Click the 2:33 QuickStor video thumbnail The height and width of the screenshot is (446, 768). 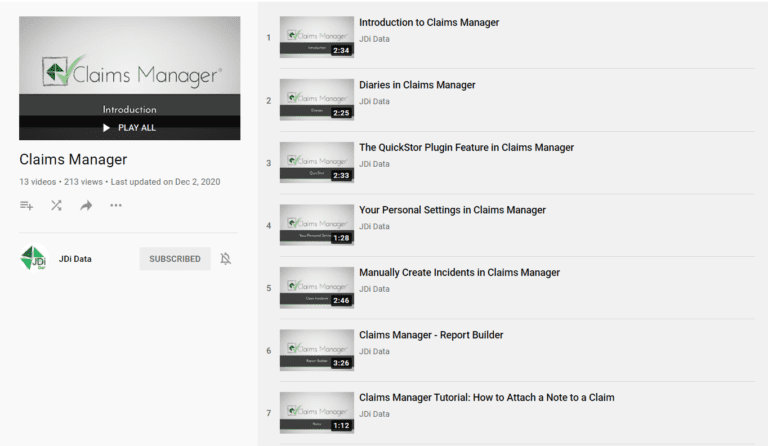coord(317,163)
